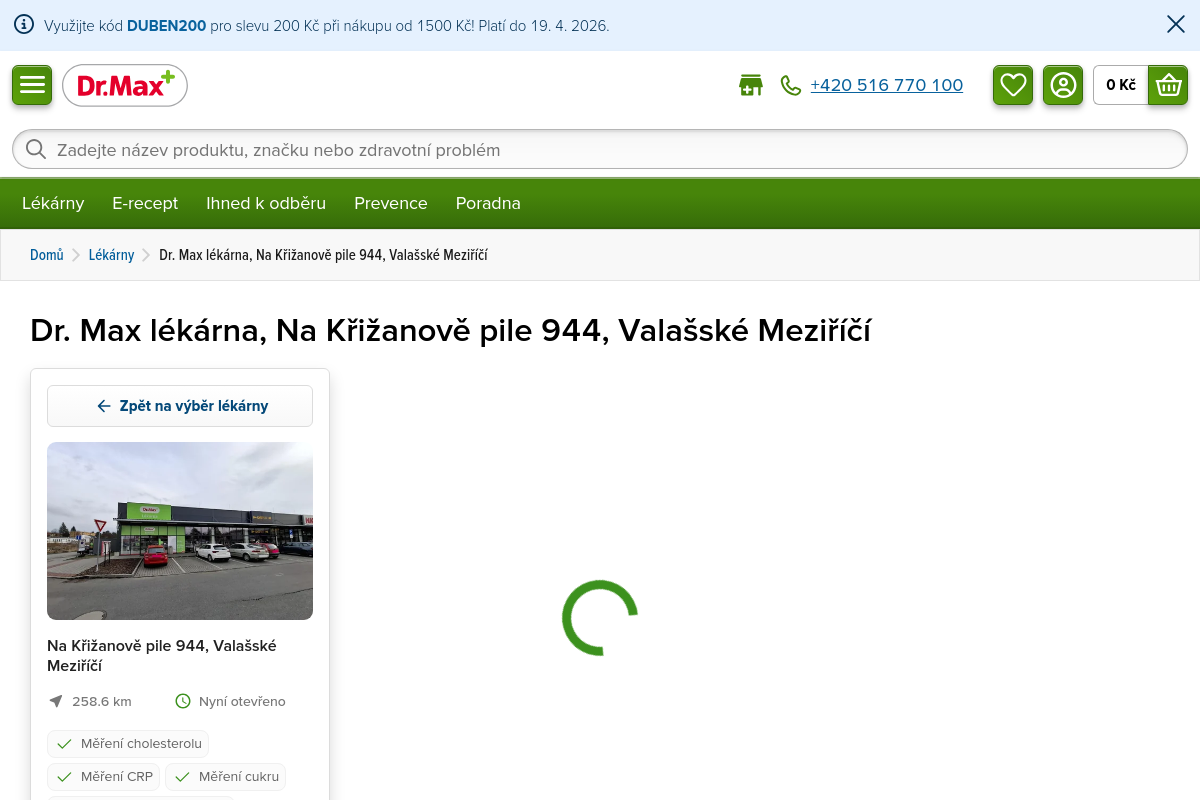1200x800 pixels.
Task: Open the E-recept menu item
Action: click(x=145, y=204)
